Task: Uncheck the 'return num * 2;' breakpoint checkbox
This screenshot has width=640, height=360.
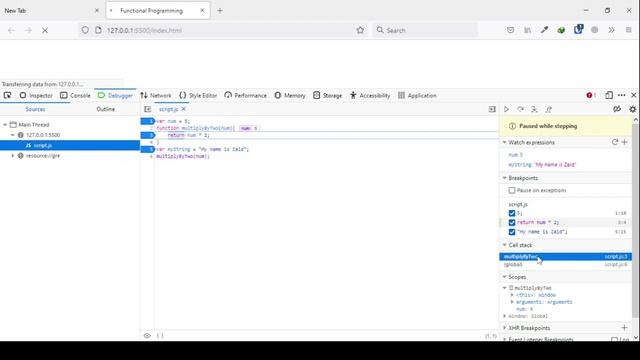Action: [512, 222]
